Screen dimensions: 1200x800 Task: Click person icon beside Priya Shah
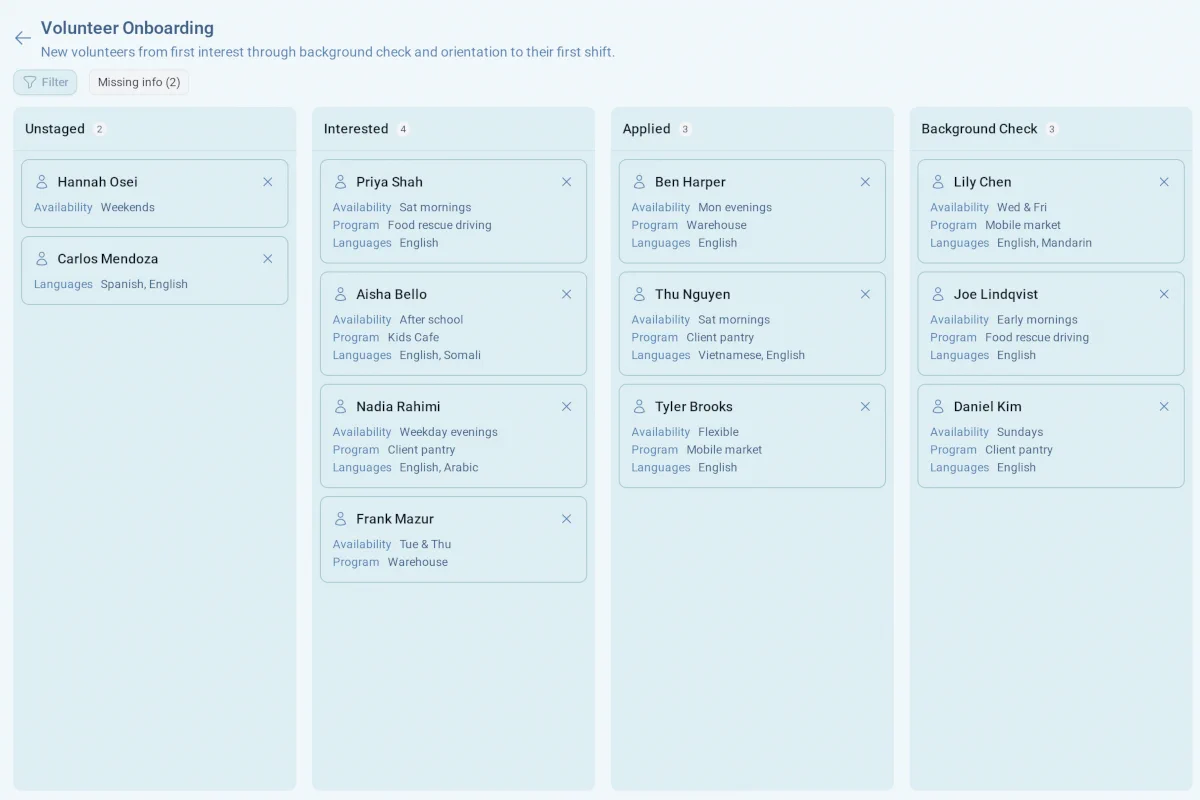[341, 182]
